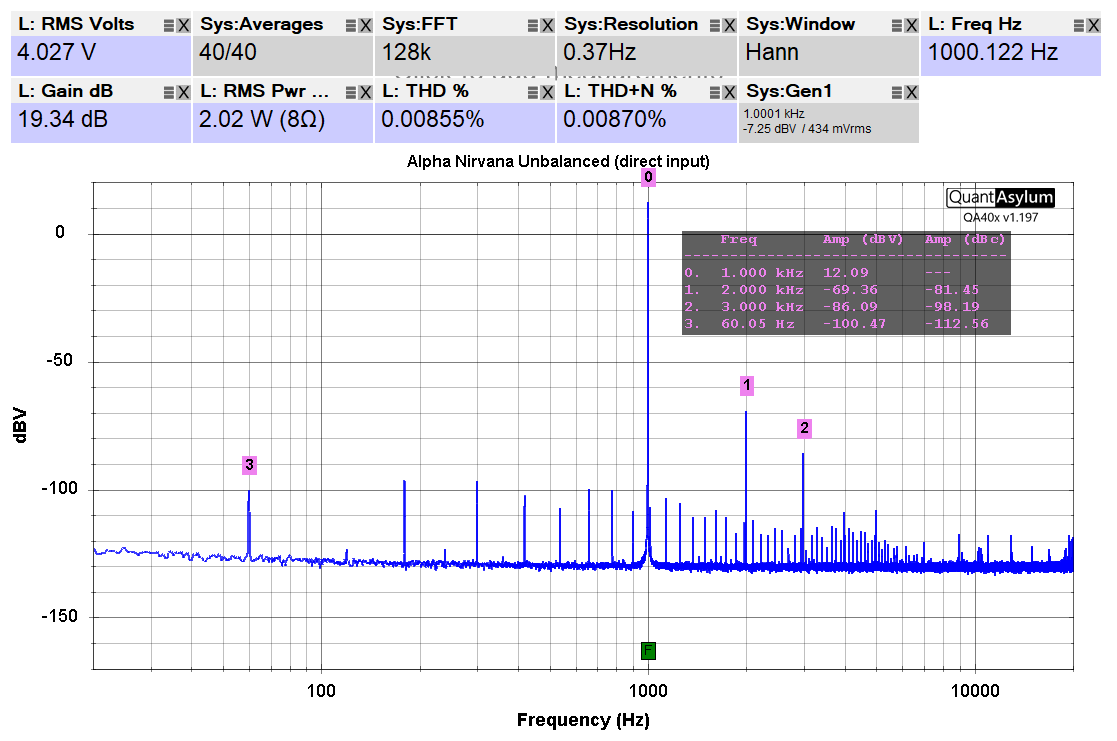Click the green F fundamental marker
This screenshot has height=741, width=1117.
coord(648,651)
